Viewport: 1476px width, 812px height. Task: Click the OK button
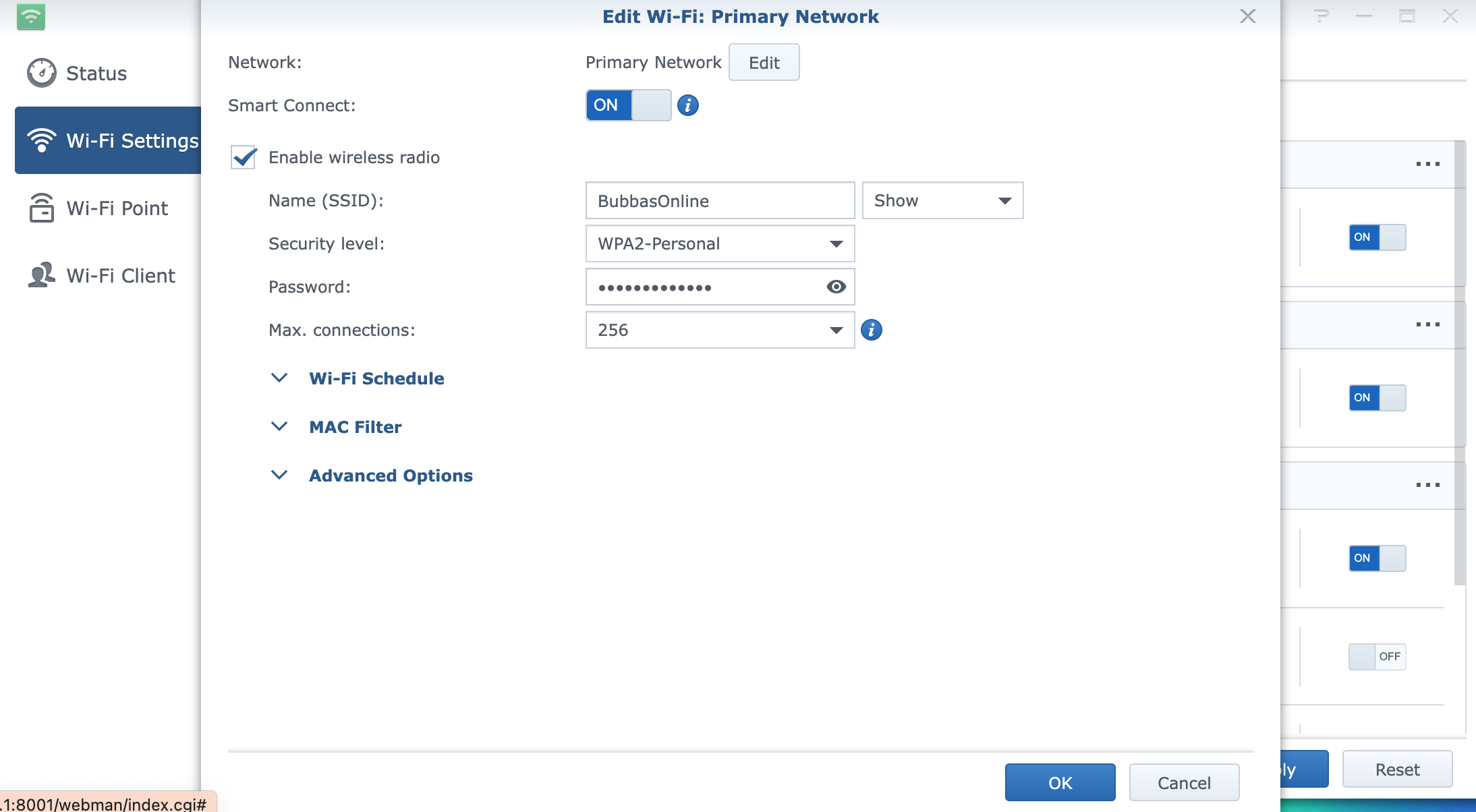(x=1060, y=782)
